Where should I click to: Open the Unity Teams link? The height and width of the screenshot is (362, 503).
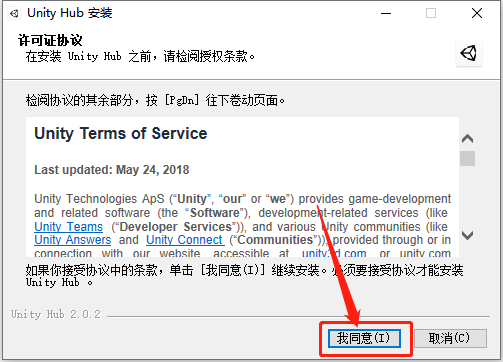[x=69, y=227]
